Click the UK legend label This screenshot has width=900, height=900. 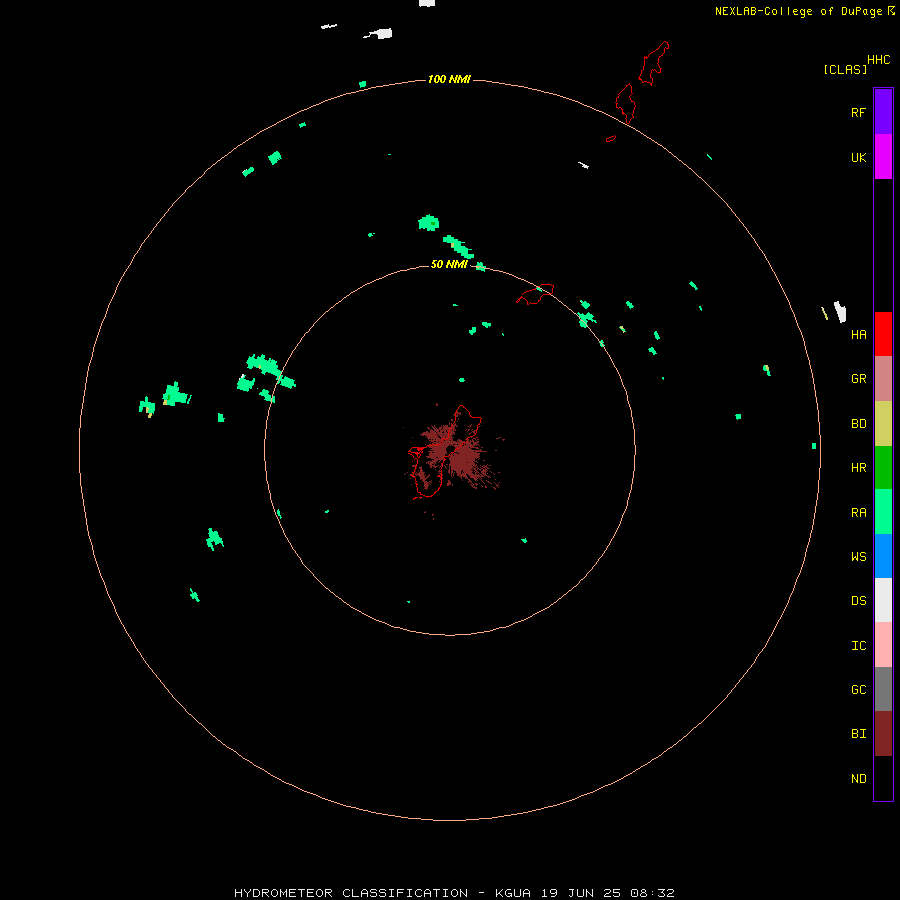[859, 157]
